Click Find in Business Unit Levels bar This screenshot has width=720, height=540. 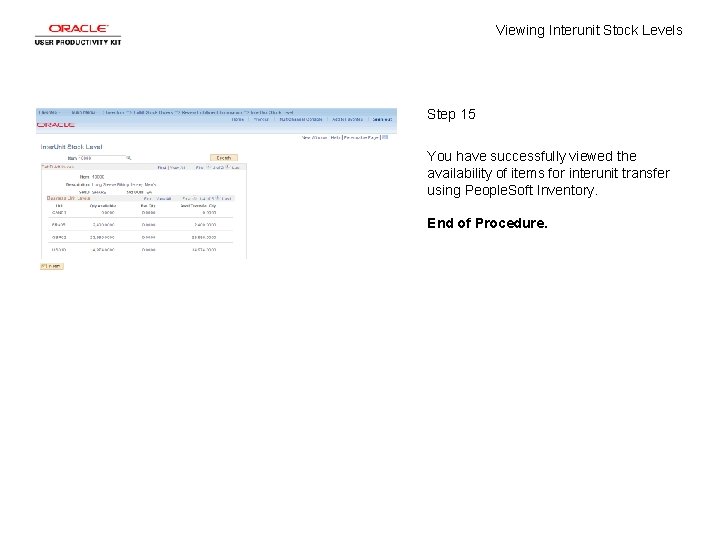pos(147,199)
